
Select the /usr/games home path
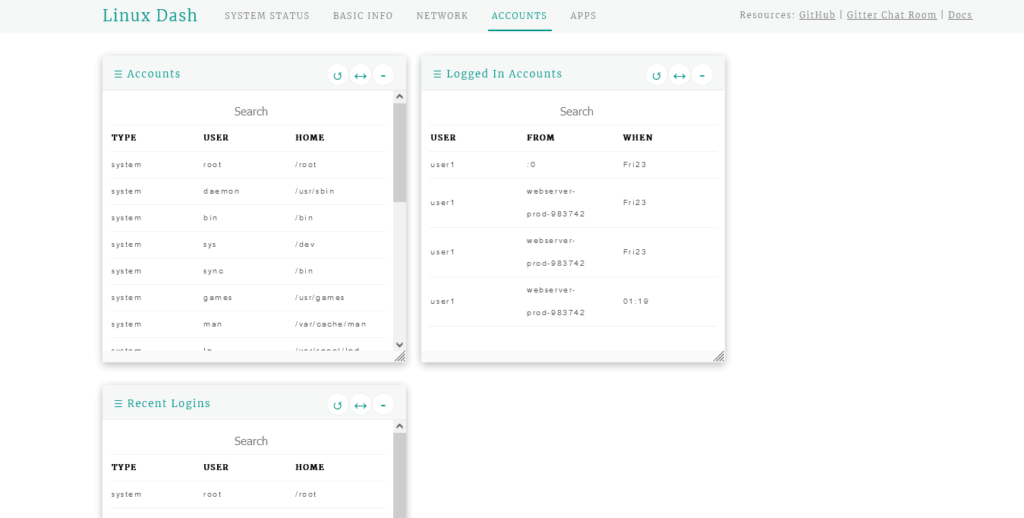click(320, 298)
